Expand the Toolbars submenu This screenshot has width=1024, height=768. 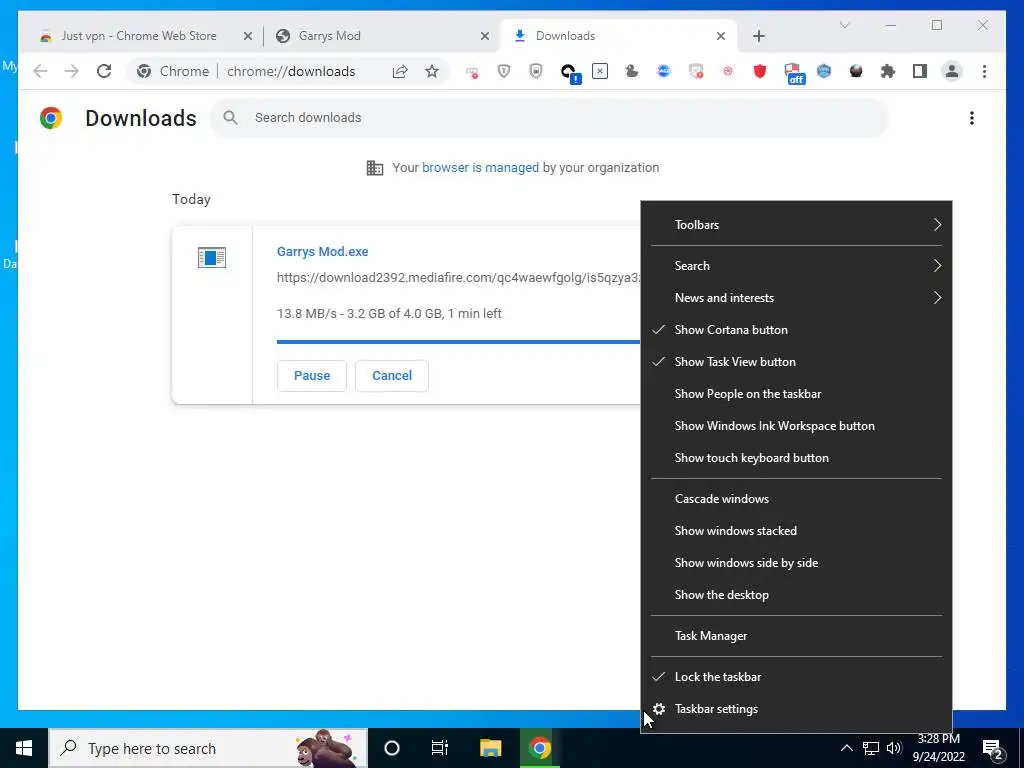[796, 225]
